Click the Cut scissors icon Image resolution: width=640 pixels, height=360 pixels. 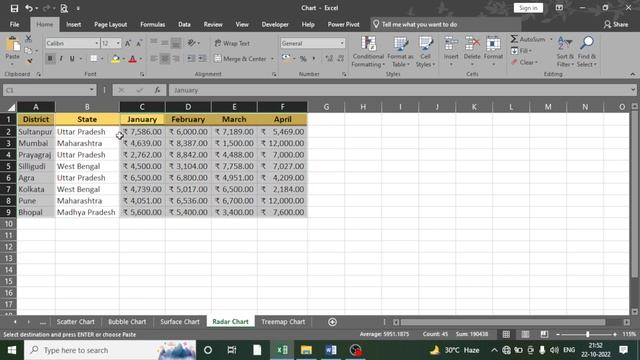28,39
